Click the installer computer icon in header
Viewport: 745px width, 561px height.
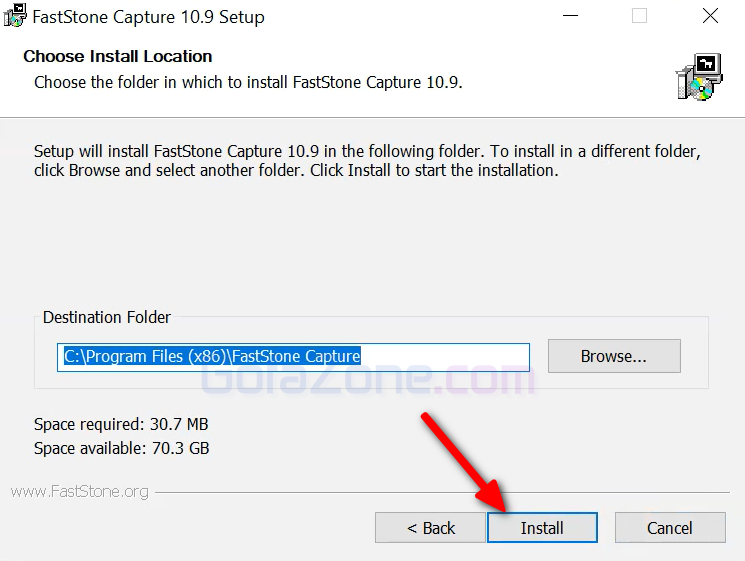tap(698, 76)
